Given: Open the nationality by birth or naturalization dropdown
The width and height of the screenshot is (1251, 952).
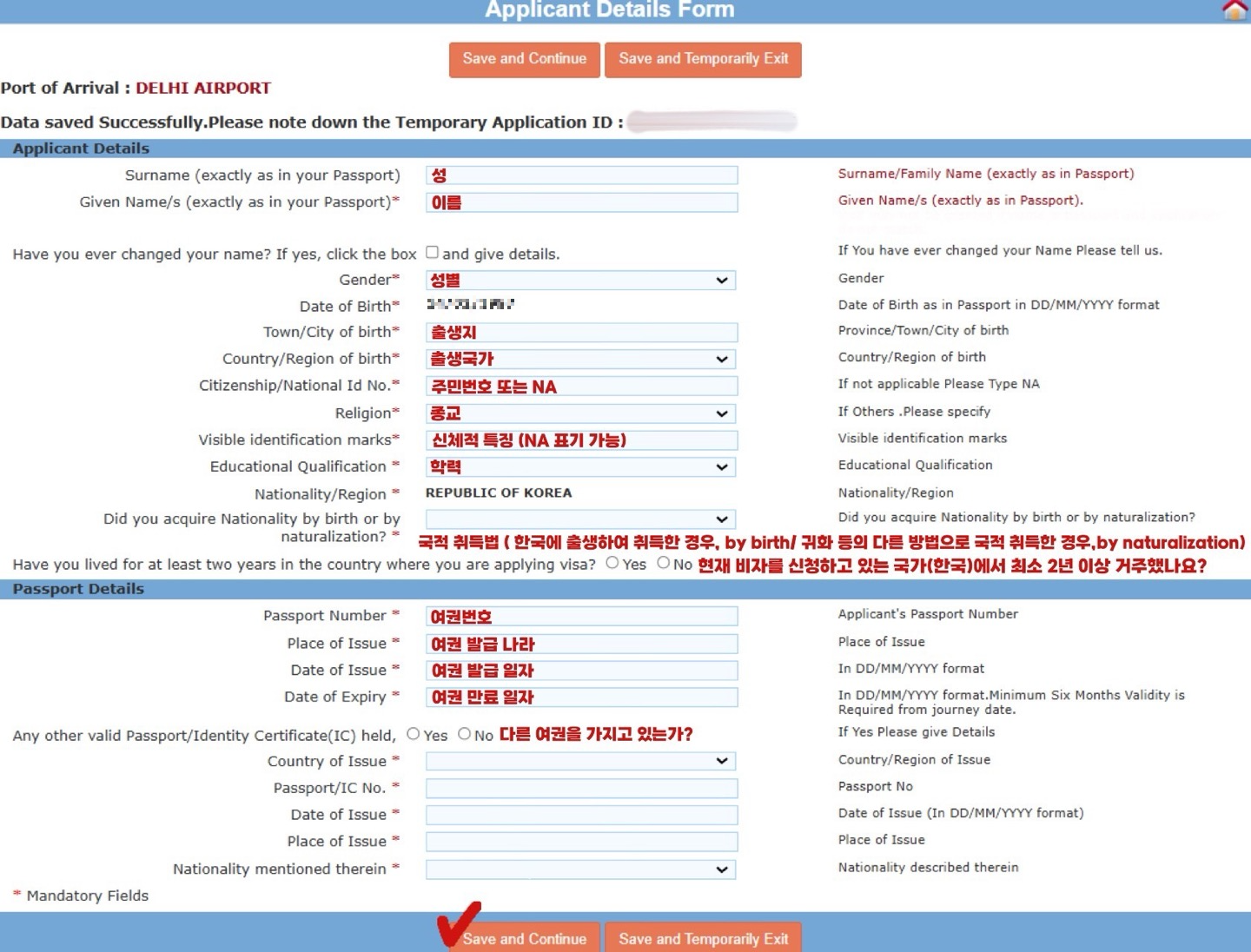Looking at the screenshot, I should click(580, 519).
